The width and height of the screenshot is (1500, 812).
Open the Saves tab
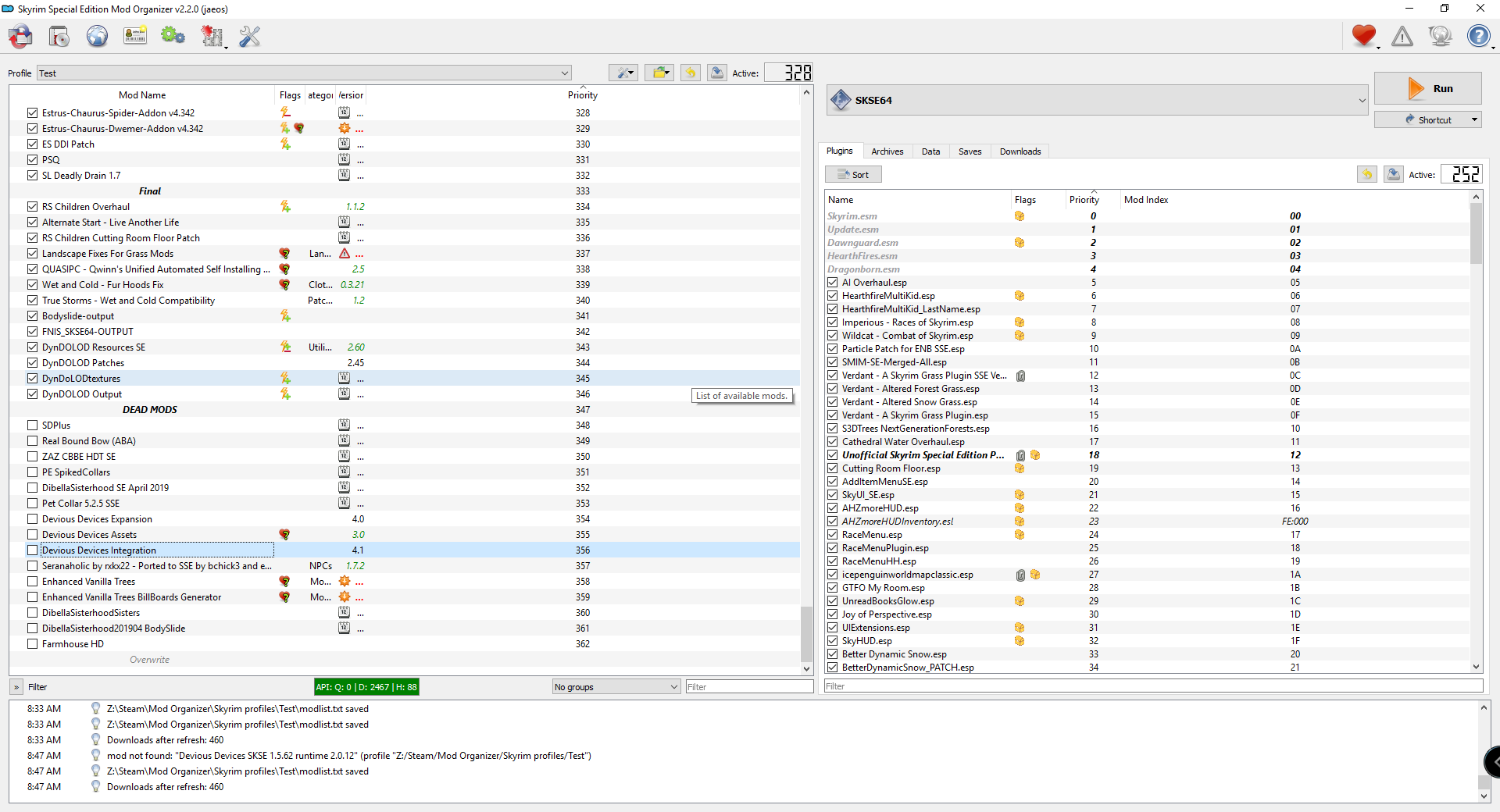click(x=970, y=151)
